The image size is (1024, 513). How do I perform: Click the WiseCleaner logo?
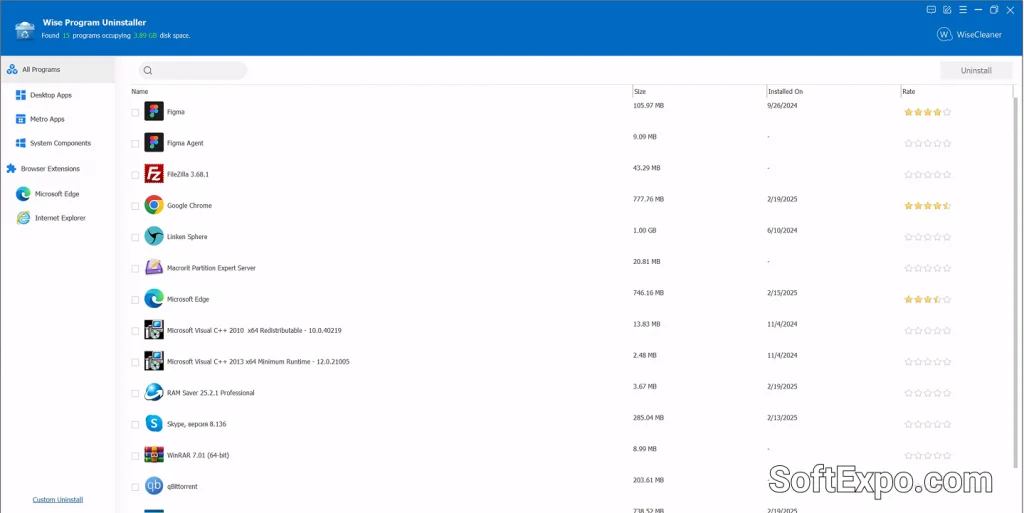coord(969,34)
